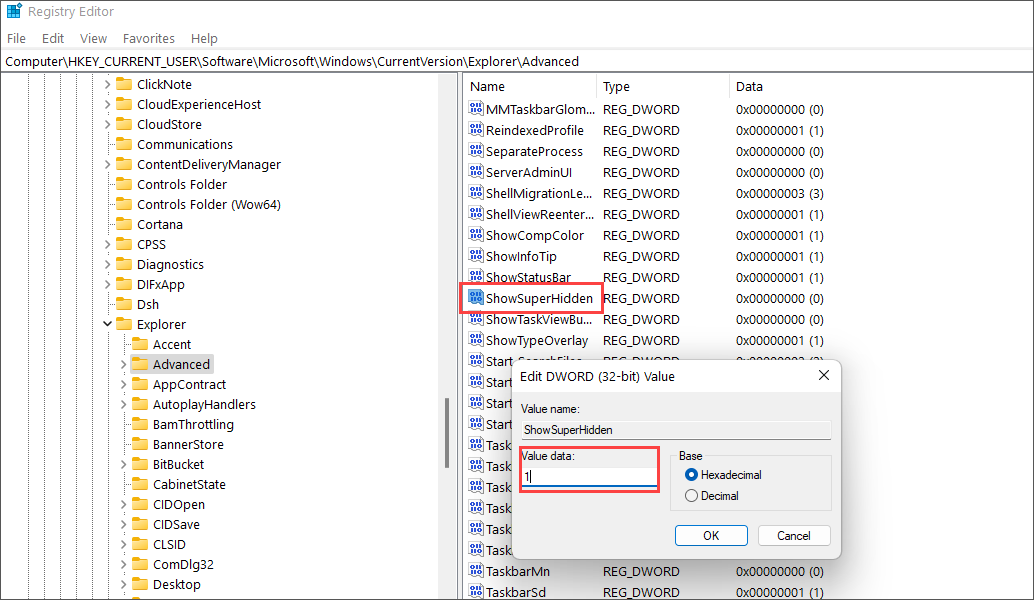Open the Favorites menu
This screenshot has height=600, width=1034.
pyautogui.click(x=148, y=38)
